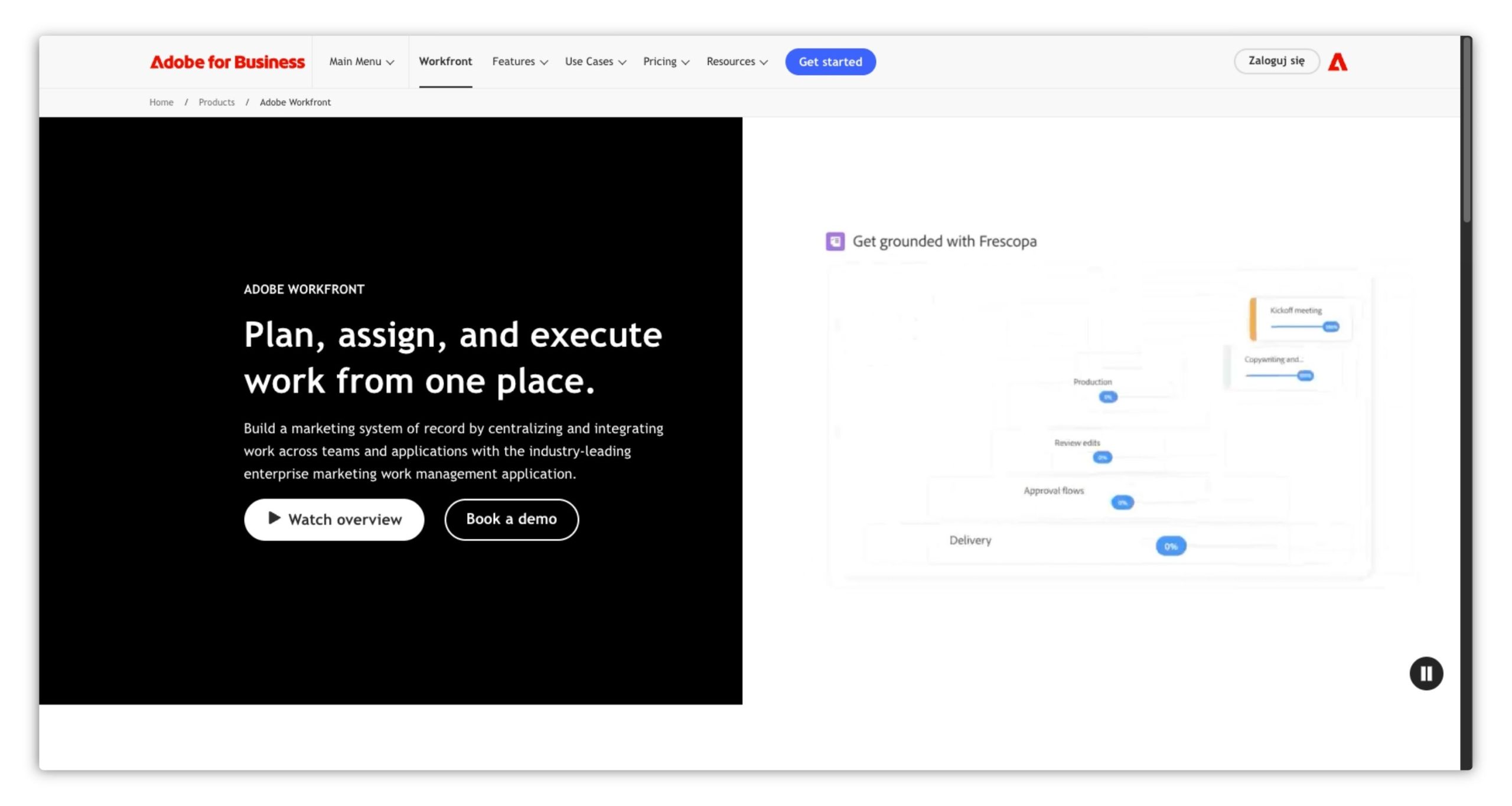This screenshot has width=1512, height=806.
Task: Click the Production task progress badge
Action: (1108, 397)
